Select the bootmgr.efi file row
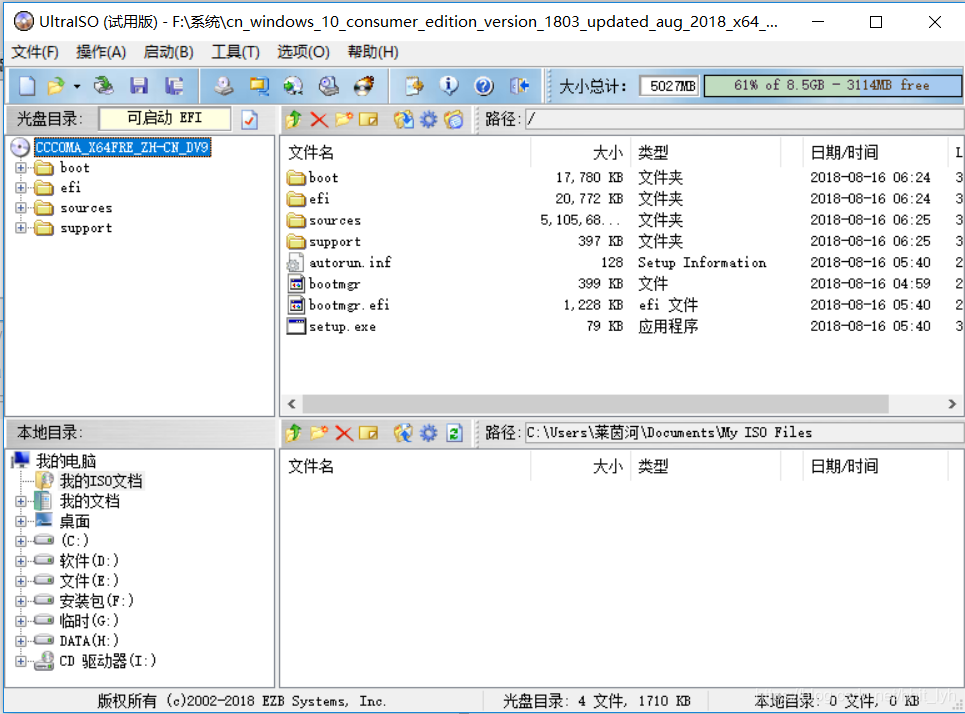This screenshot has width=965, height=714. click(622, 305)
